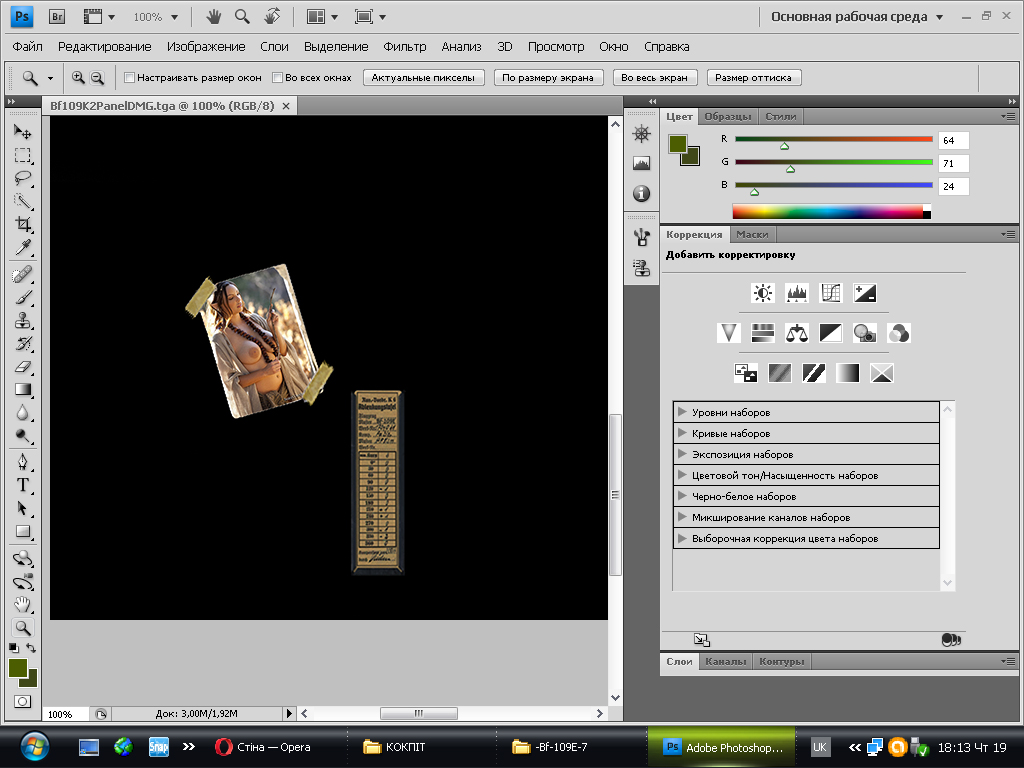This screenshot has width=1024, height=768.
Task: Click 'По размеру экрана' button
Action: pyautogui.click(x=548, y=77)
